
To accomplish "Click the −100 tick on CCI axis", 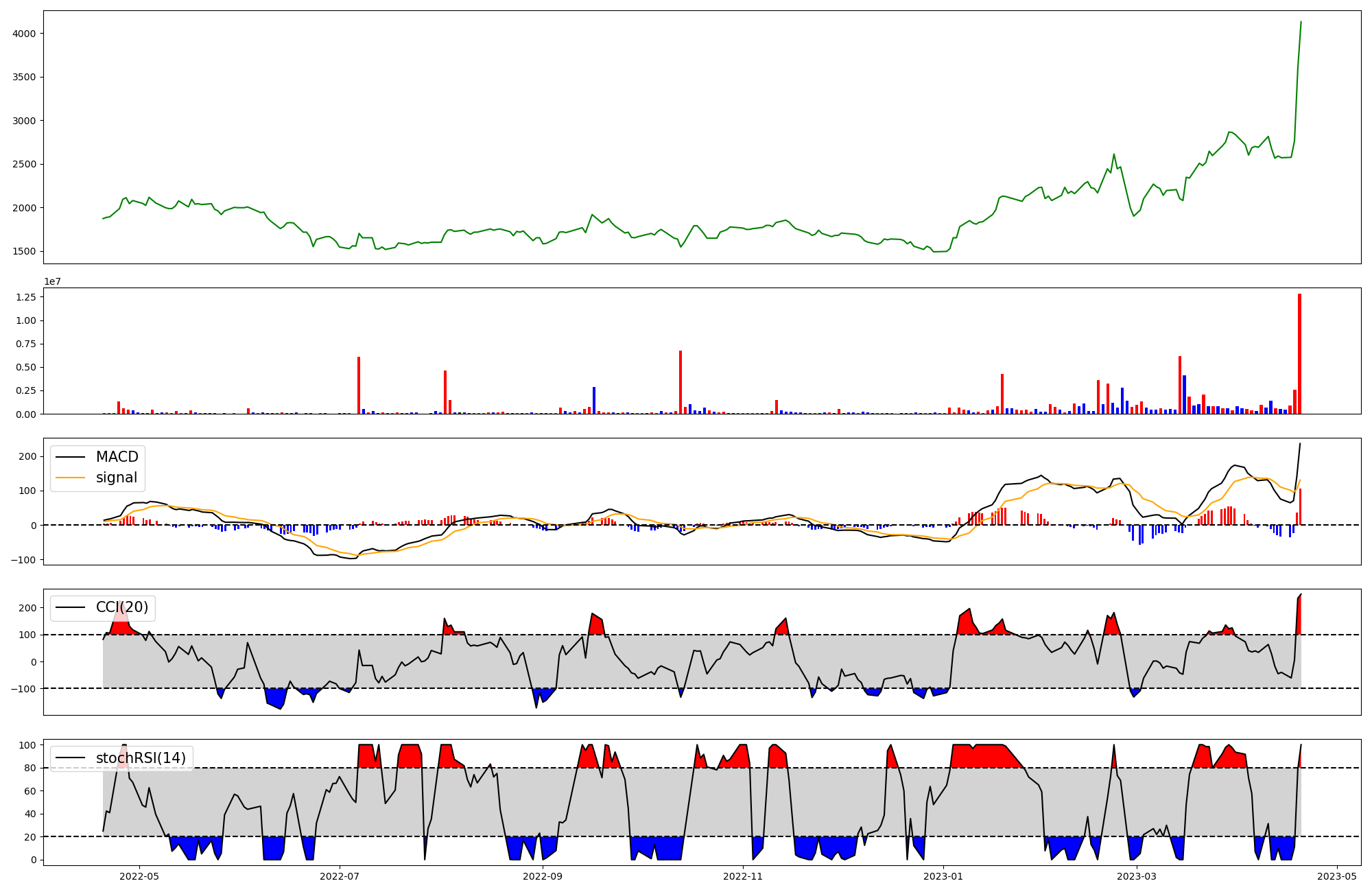I will [x=23, y=688].
